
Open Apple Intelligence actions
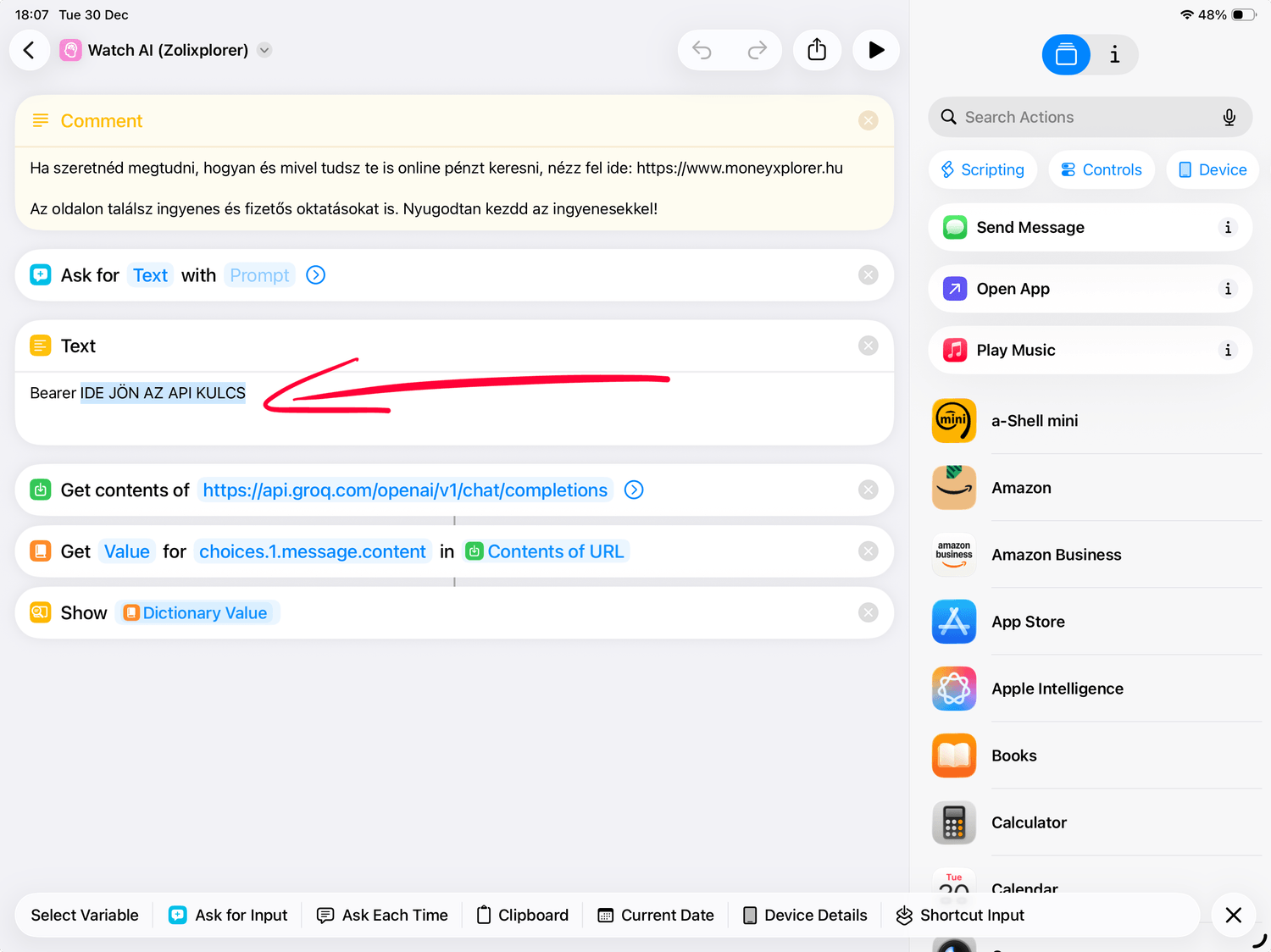click(x=1096, y=689)
